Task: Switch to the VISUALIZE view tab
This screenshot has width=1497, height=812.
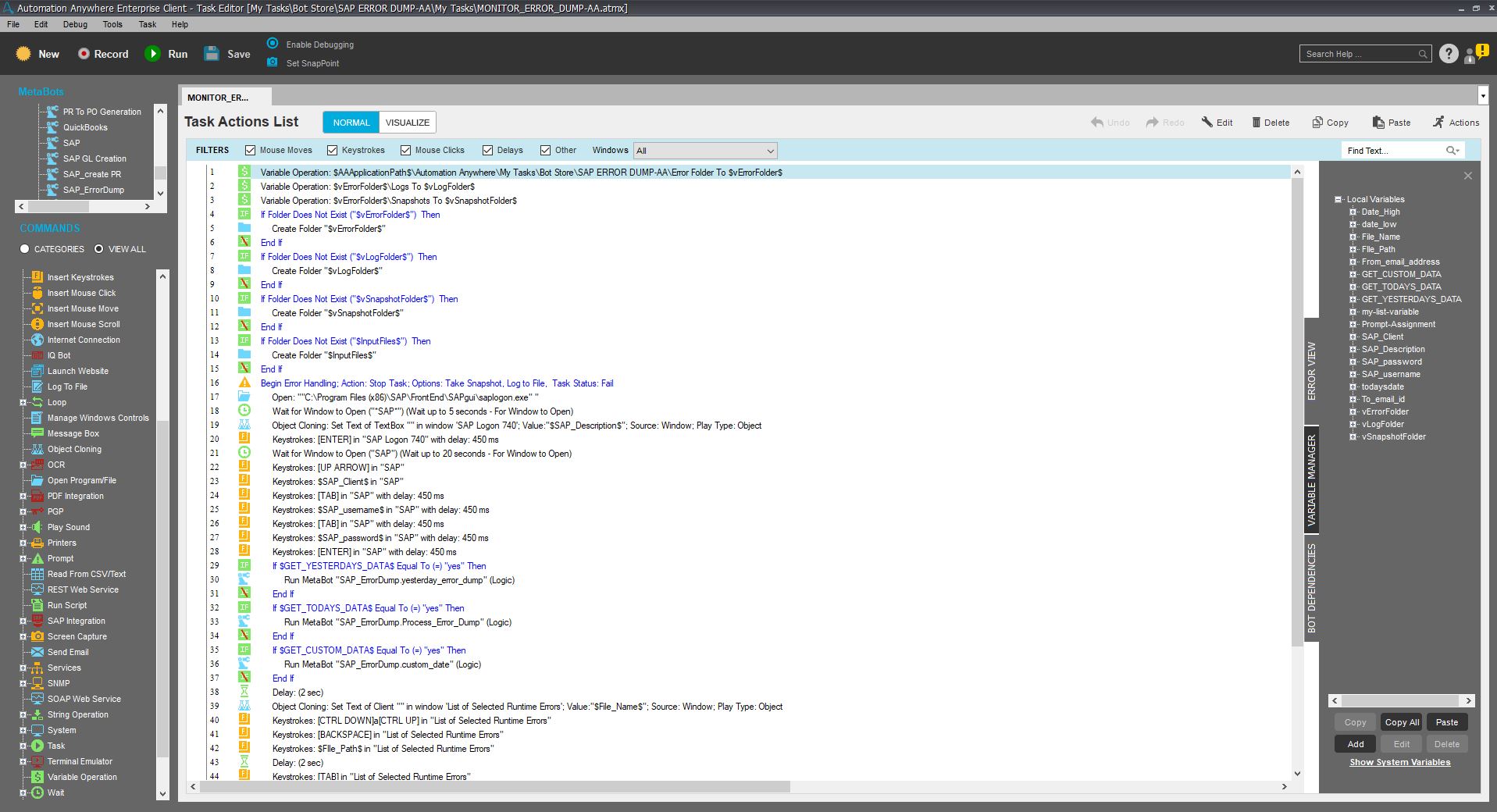Action: pyautogui.click(x=407, y=123)
